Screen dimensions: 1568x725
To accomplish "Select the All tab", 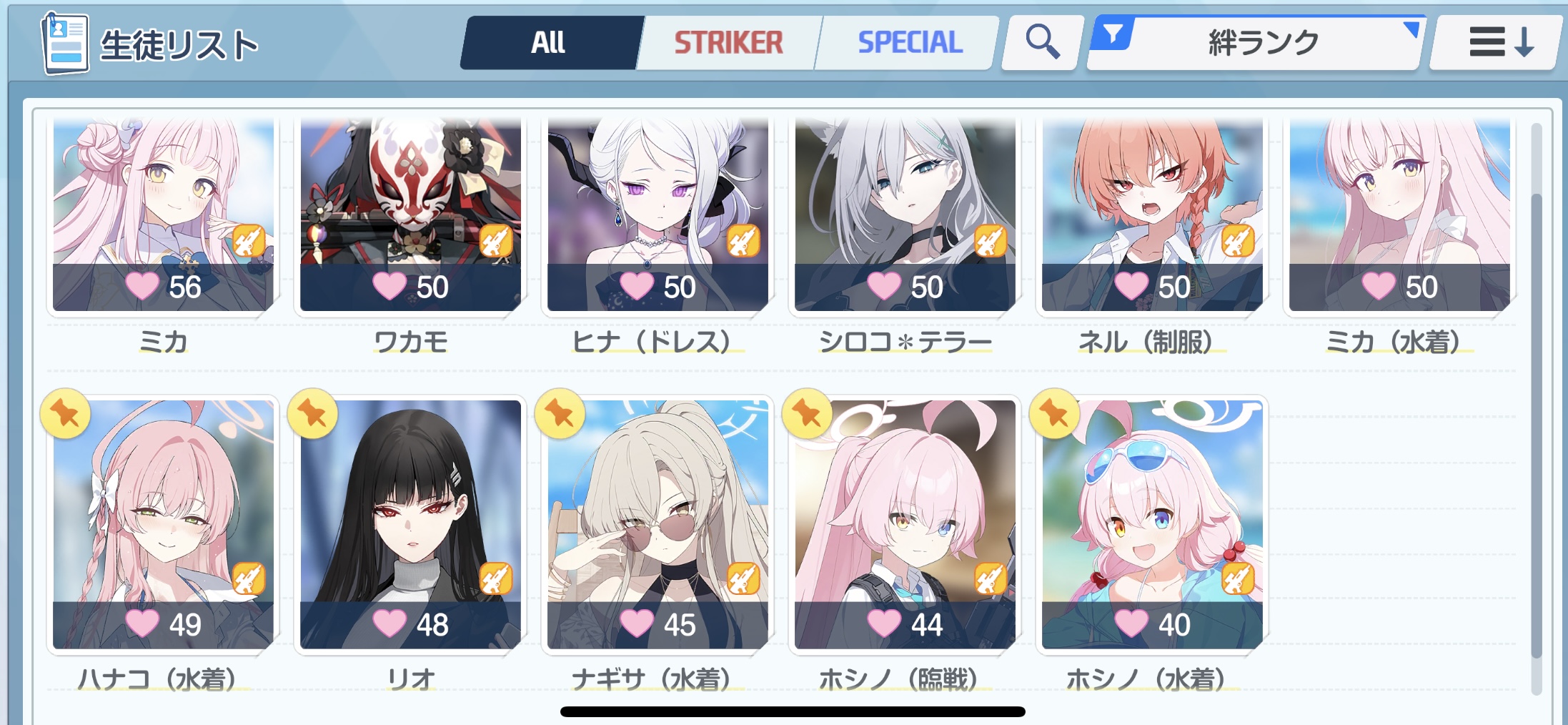I will click(549, 43).
